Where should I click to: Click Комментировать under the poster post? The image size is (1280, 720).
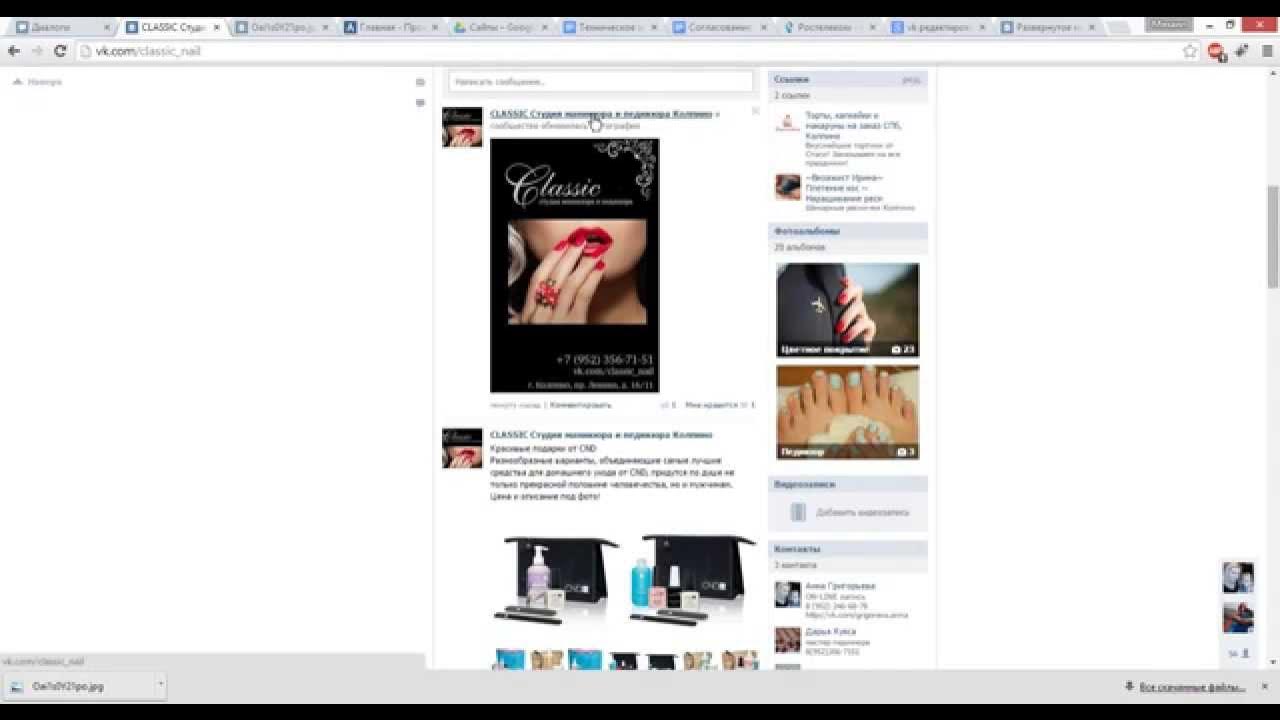coord(581,405)
